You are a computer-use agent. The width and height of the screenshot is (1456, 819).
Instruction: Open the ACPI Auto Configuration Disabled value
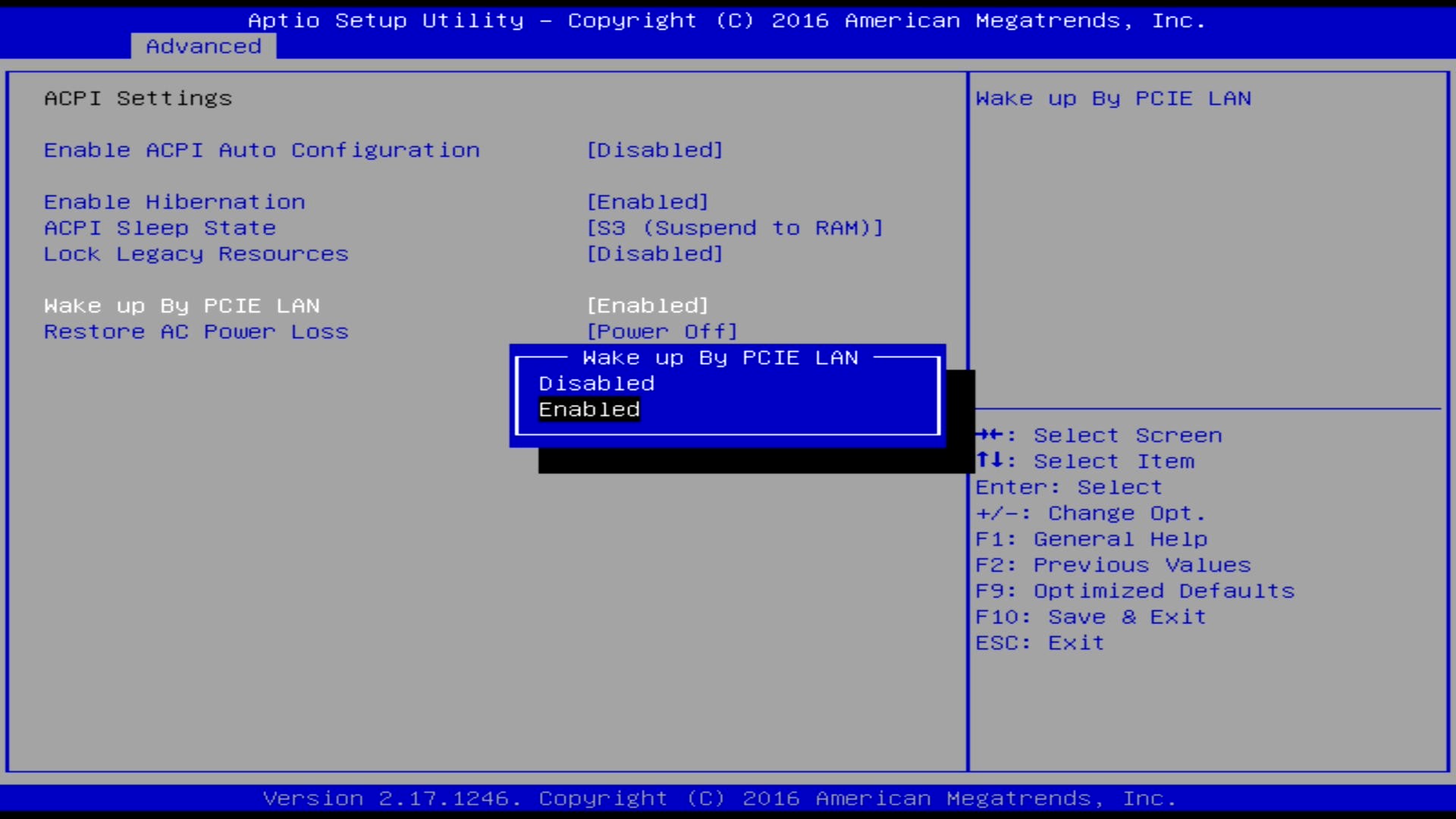(654, 150)
